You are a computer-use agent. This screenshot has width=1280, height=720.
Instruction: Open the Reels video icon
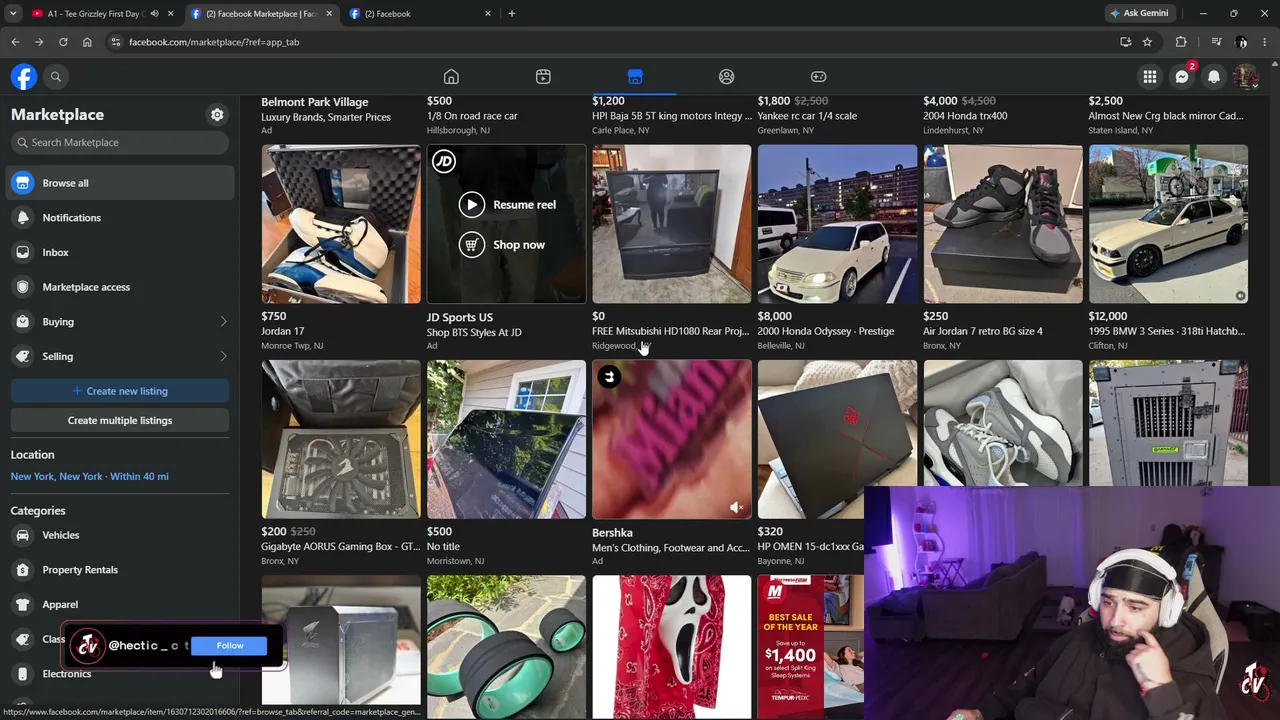click(x=543, y=77)
